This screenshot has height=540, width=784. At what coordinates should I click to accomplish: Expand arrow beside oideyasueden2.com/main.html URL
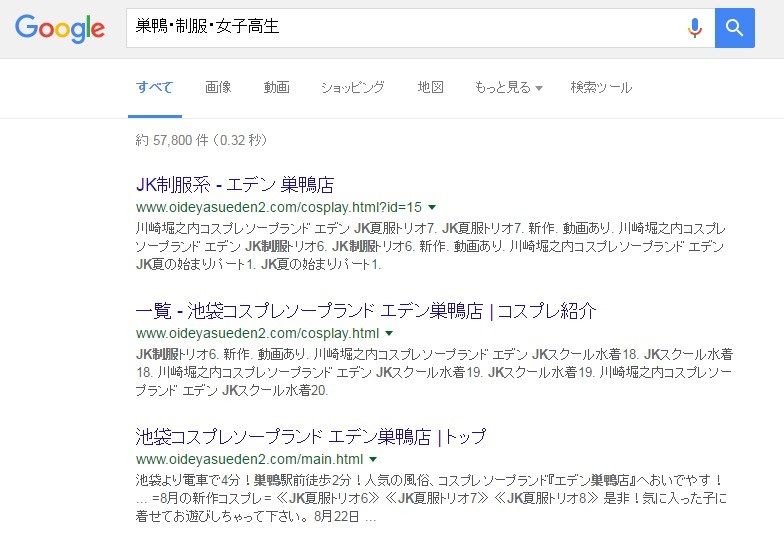(373, 459)
